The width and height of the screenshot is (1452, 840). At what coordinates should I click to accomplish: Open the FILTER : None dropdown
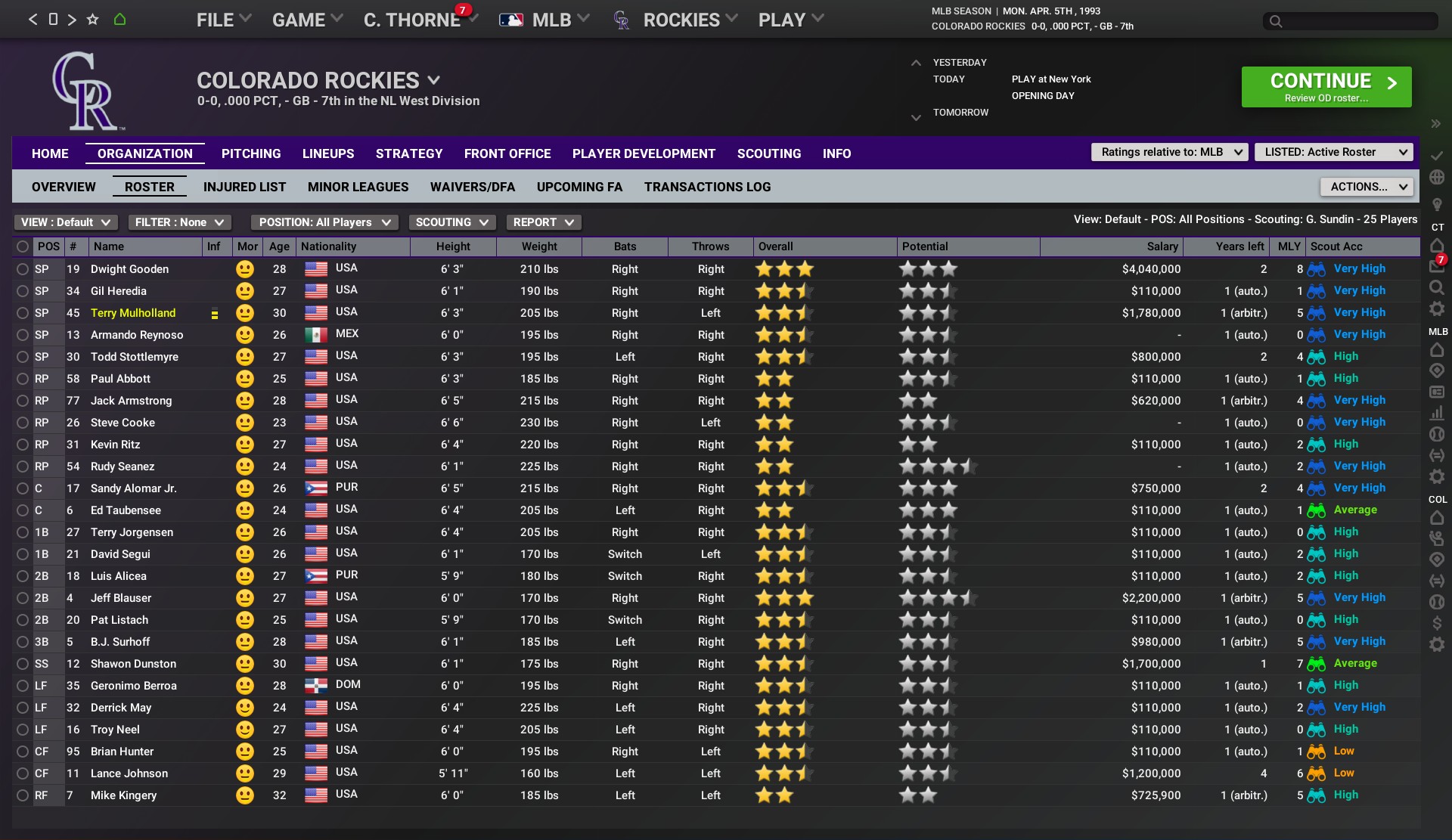(179, 222)
